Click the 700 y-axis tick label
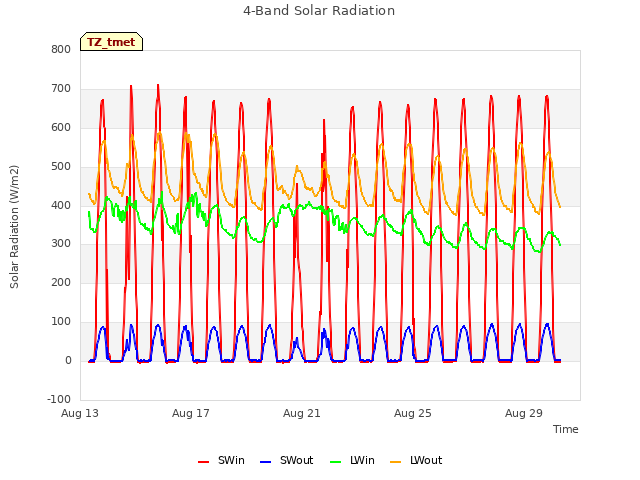Screen dimensions: 640x480 point(61,89)
